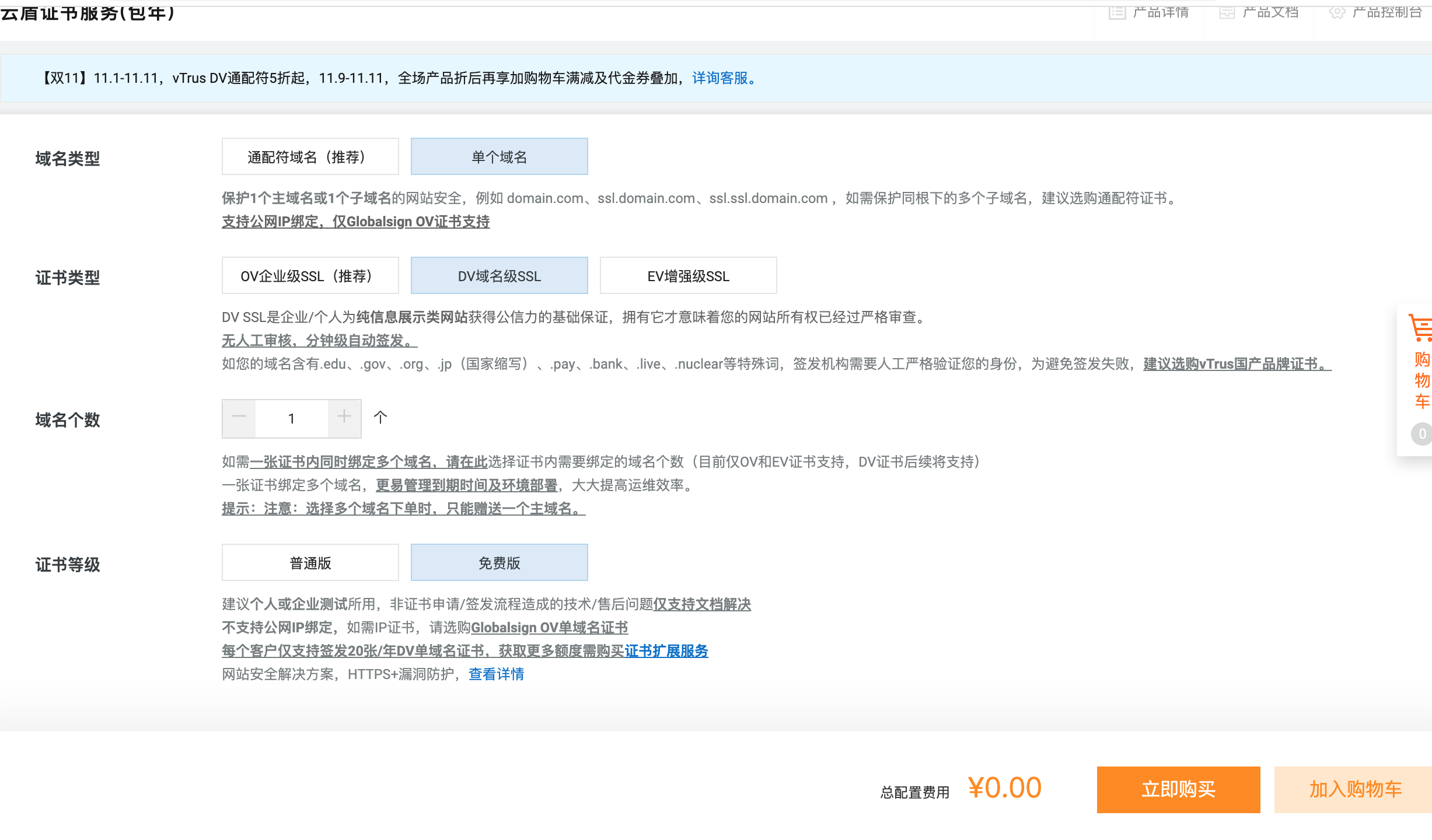Click 产品文档 text in header
The image size is (1432, 840).
[x=1270, y=12]
